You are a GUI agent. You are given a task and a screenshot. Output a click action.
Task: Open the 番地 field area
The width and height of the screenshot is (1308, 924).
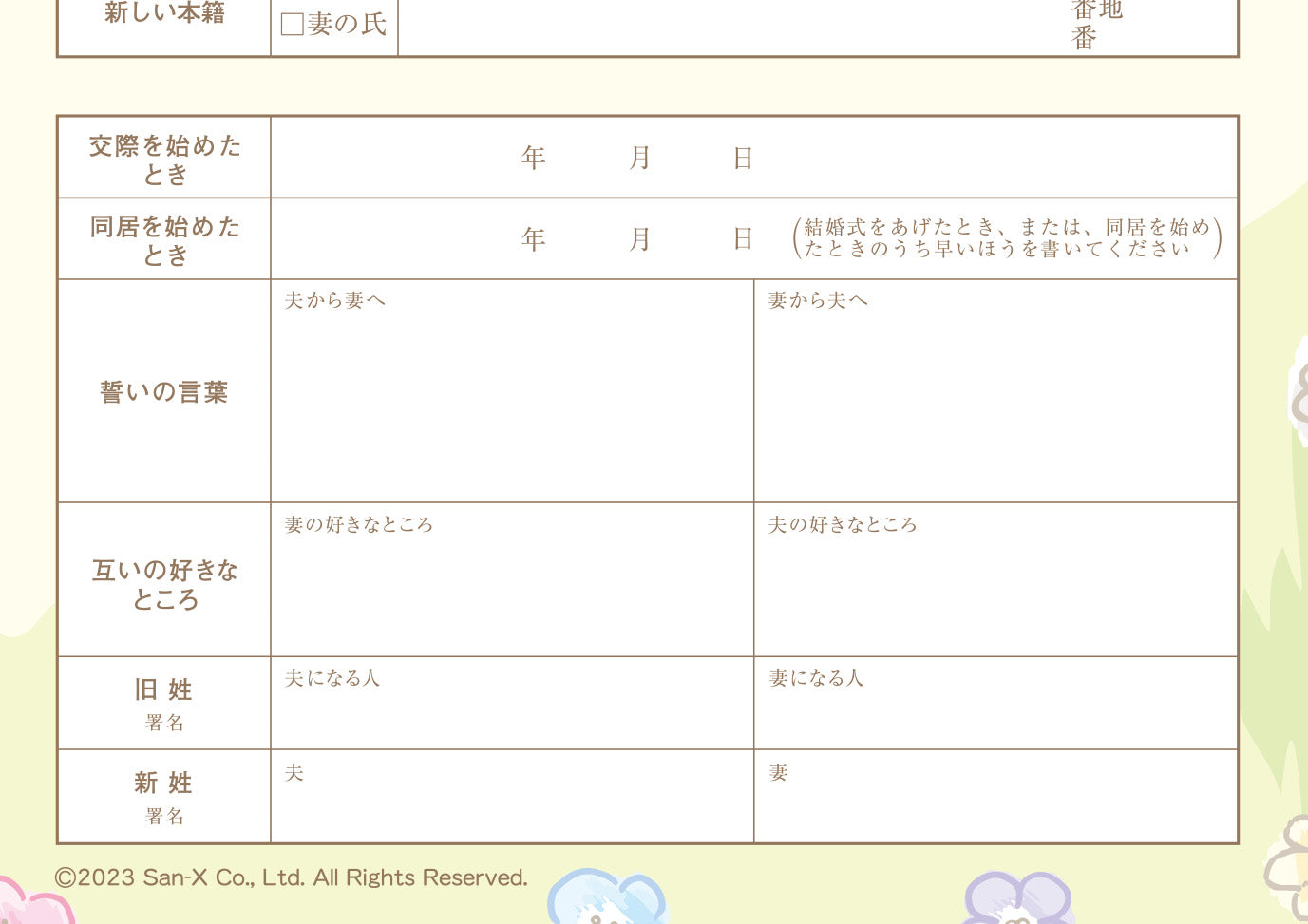click(1092, 24)
